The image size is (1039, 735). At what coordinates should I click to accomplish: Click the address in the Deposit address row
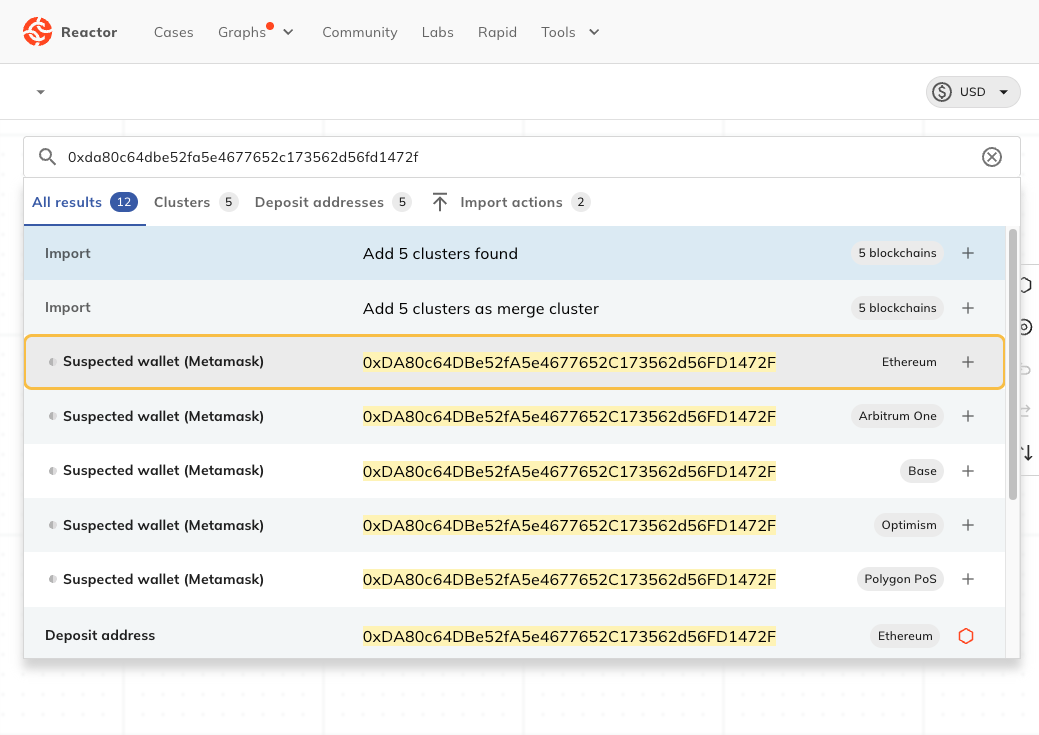[x=569, y=637]
